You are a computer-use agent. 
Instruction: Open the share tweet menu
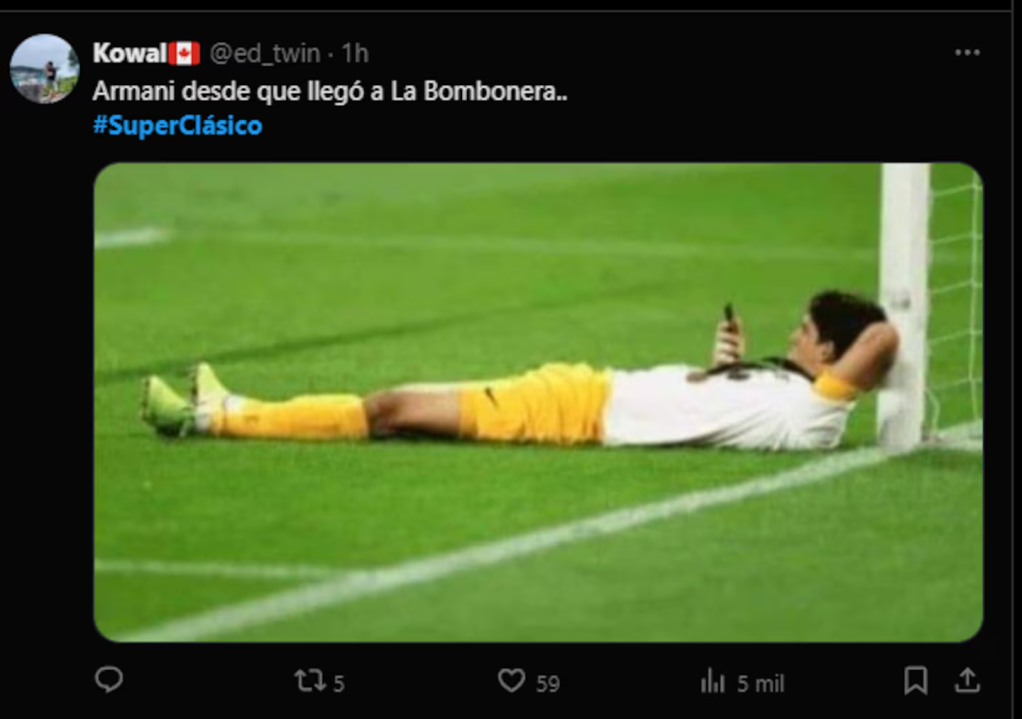pos(966,681)
